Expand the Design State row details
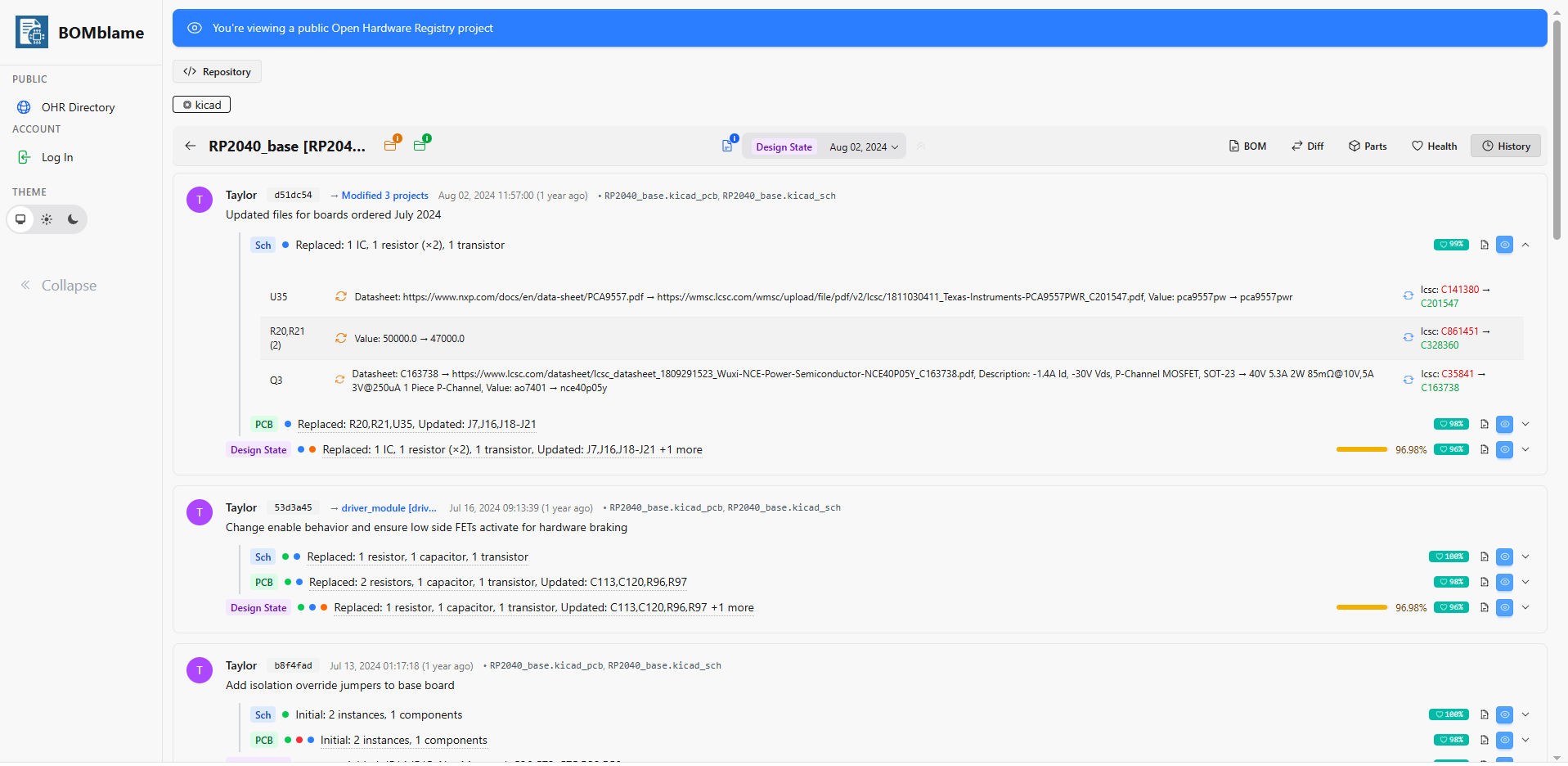This screenshot has width=1568, height=766. (x=1526, y=448)
